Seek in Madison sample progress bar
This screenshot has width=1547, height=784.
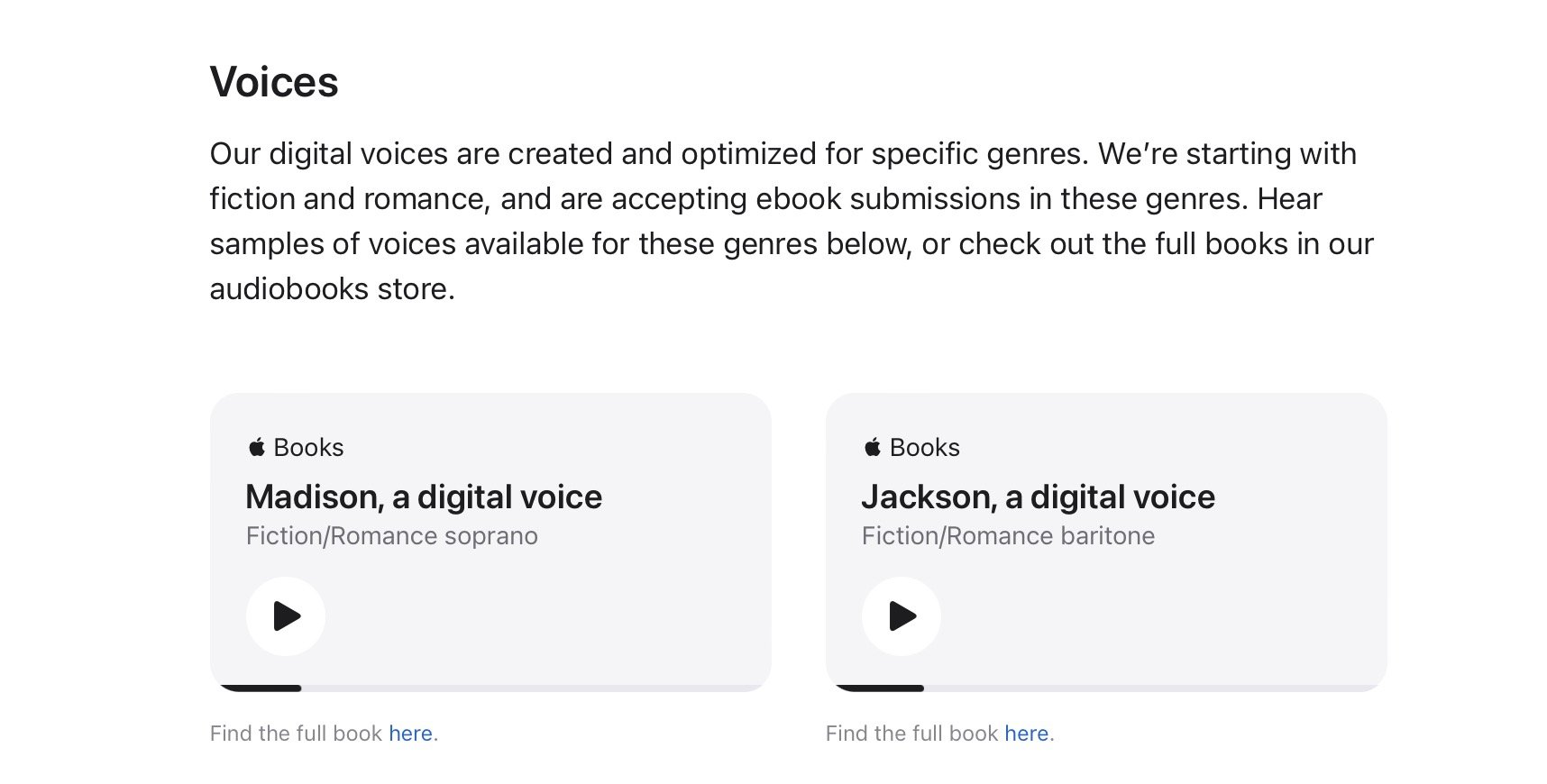(490, 688)
